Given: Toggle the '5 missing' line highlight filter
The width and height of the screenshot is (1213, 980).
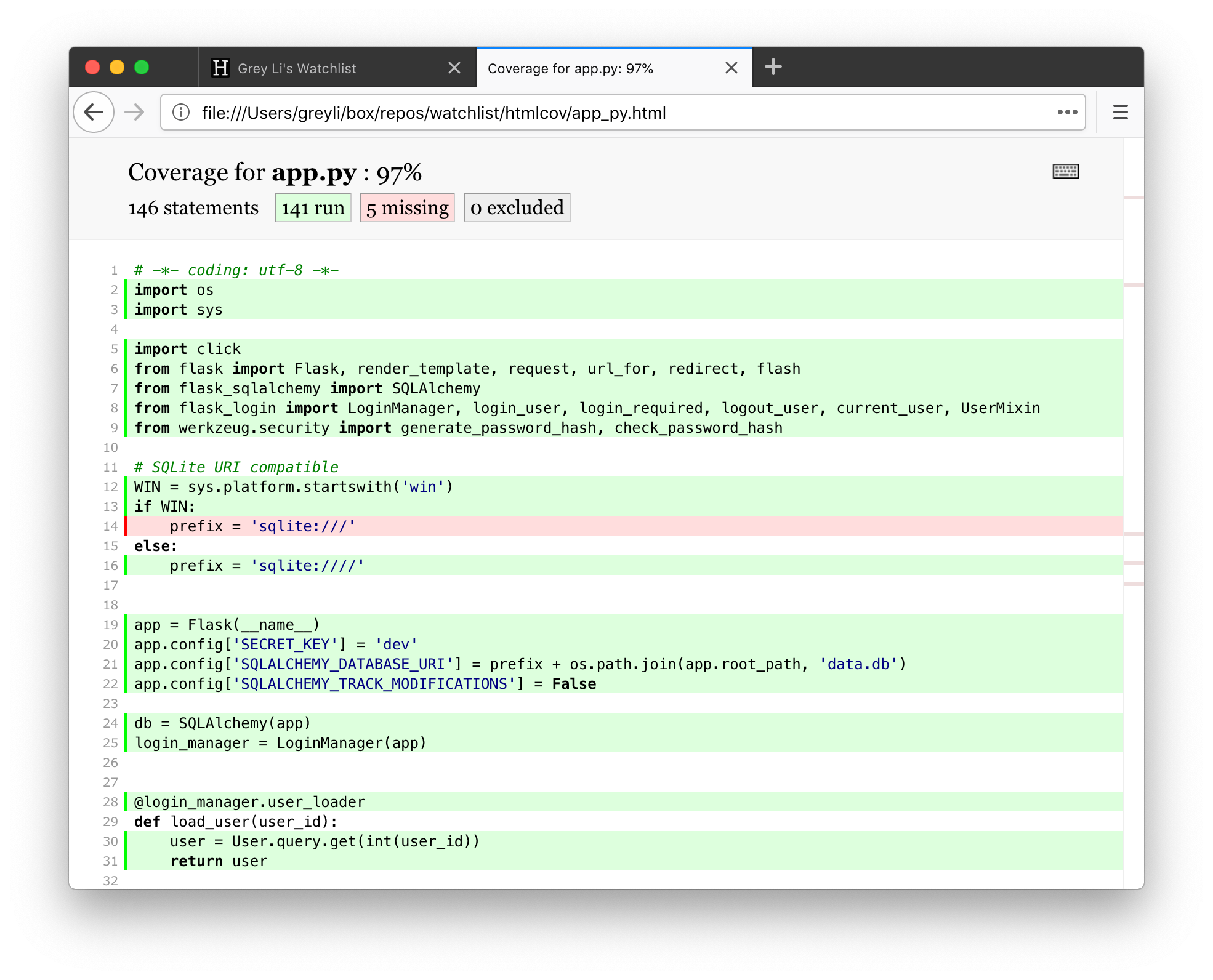Looking at the screenshot, I should tap(407, 208).
